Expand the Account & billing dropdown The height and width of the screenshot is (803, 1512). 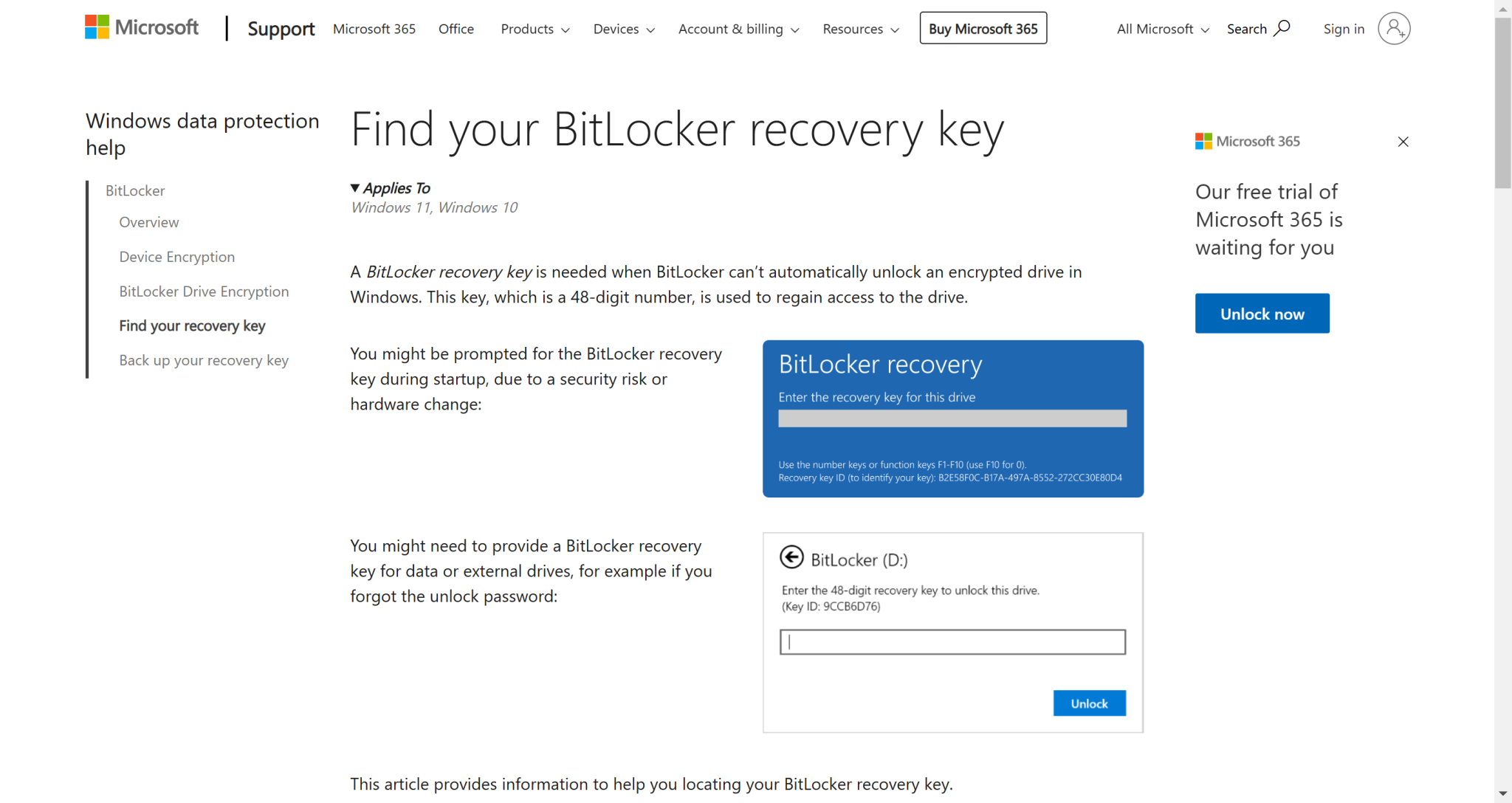click(738, 29)
